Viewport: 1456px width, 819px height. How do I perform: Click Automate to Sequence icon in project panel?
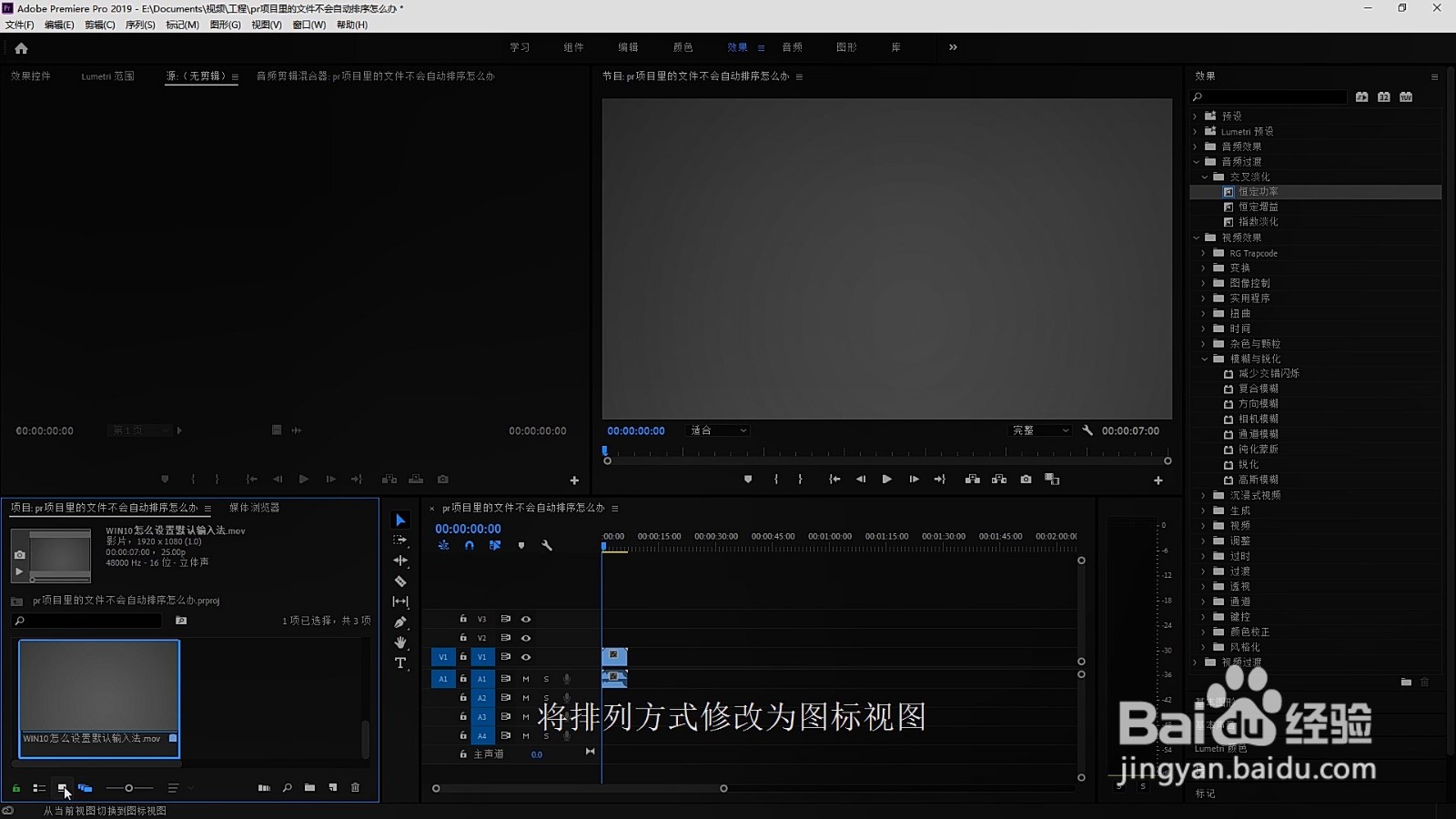(264, 788)
